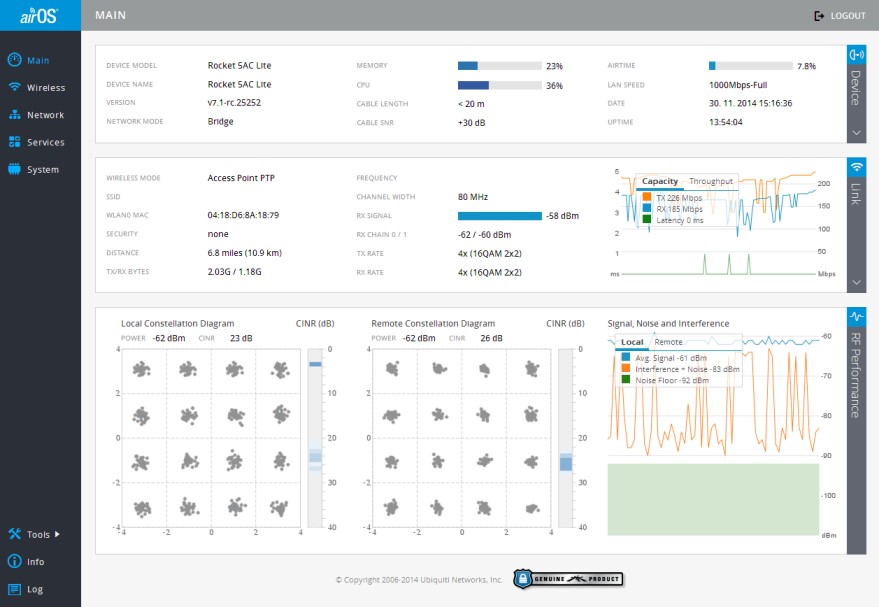The height and width of the screenshot is (607, 879).
Task: Click the Wireless wifi icon in sidebar
Action: click(x=15, y=87)
